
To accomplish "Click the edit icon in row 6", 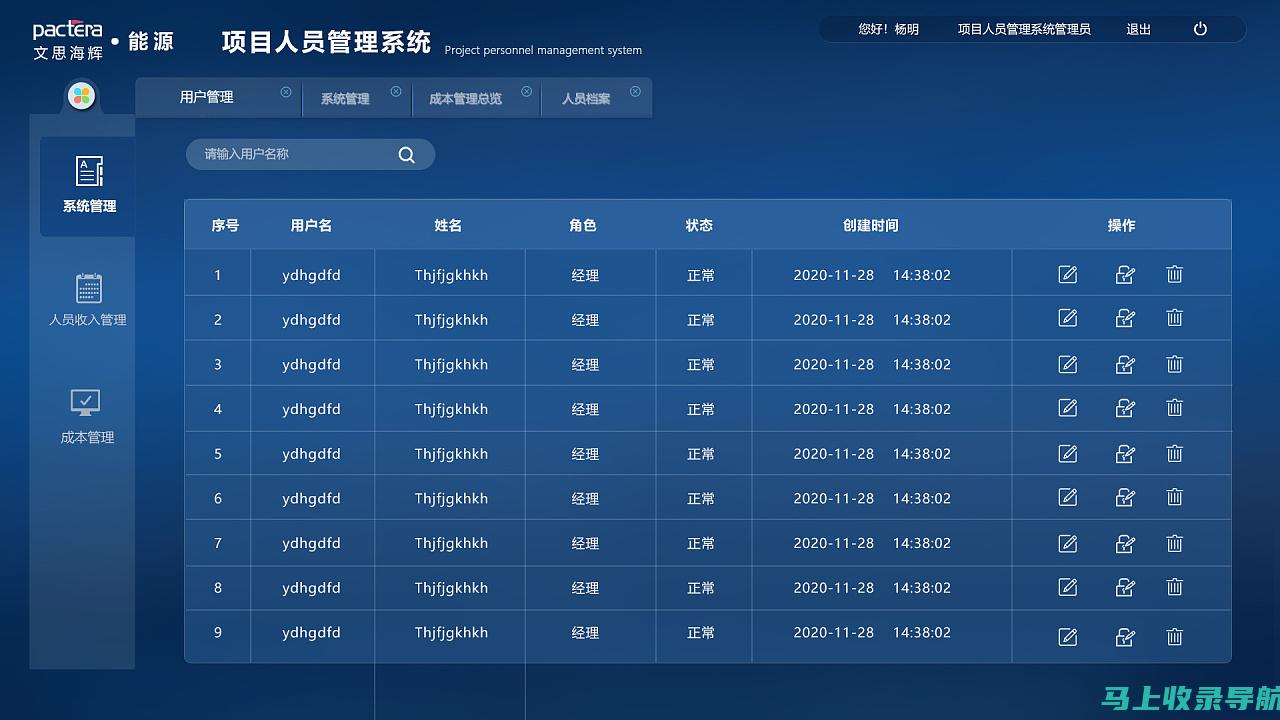I will click(1067, 497).
